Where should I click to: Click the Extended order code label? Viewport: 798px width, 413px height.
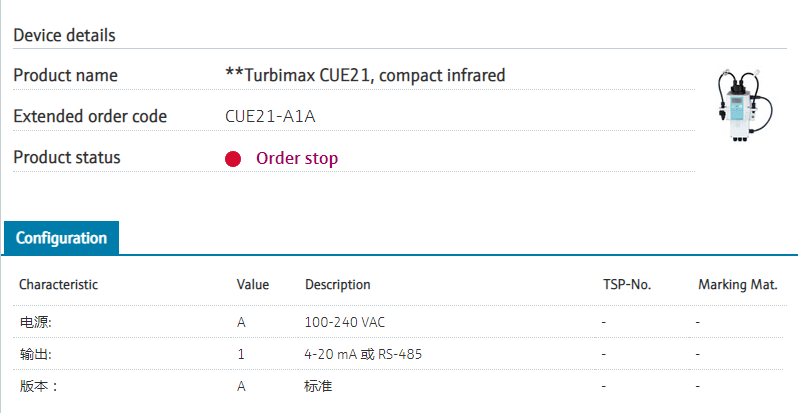tap(90, 116)
